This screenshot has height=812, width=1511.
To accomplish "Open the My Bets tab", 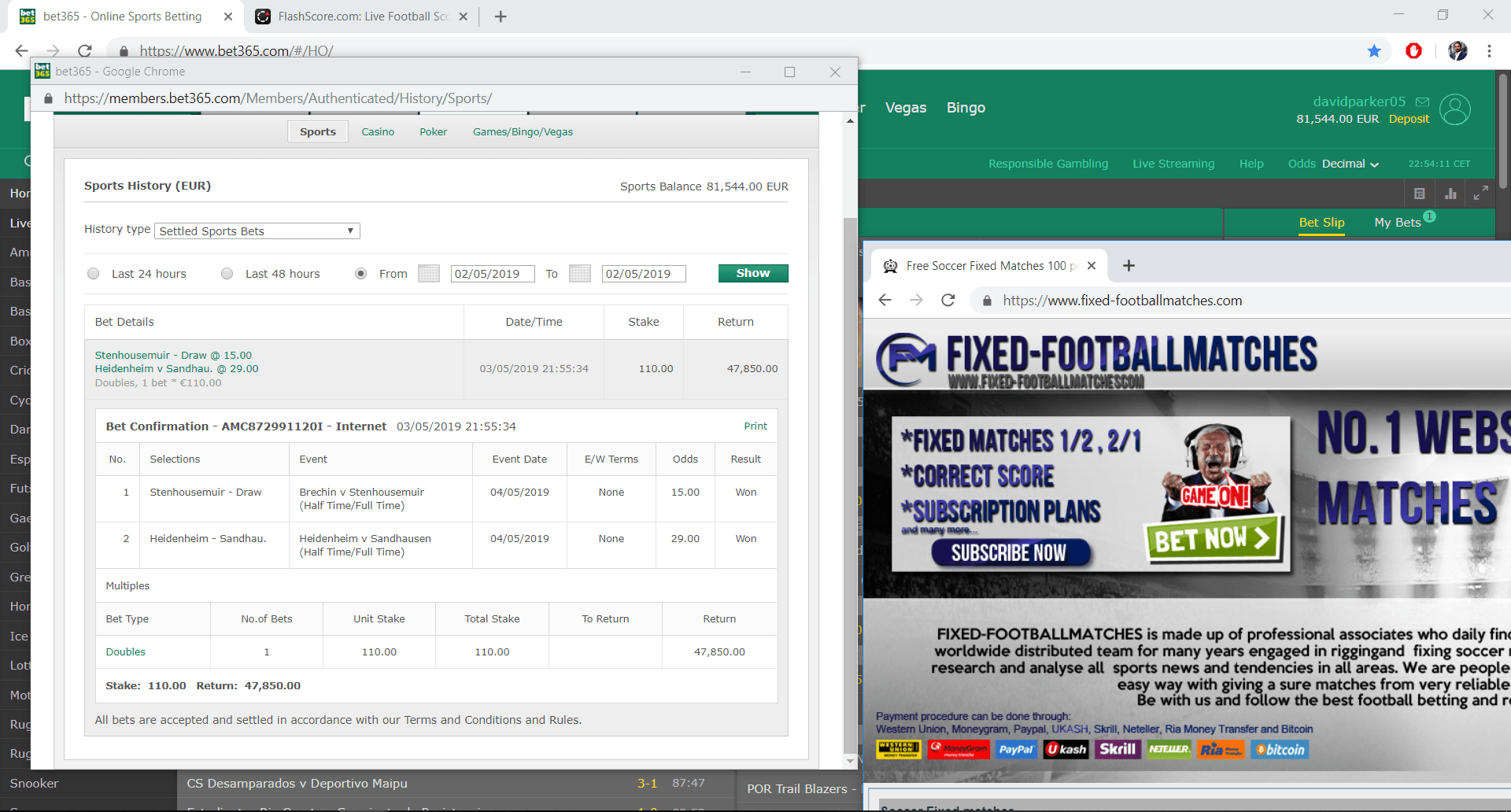I will 1398,223.
